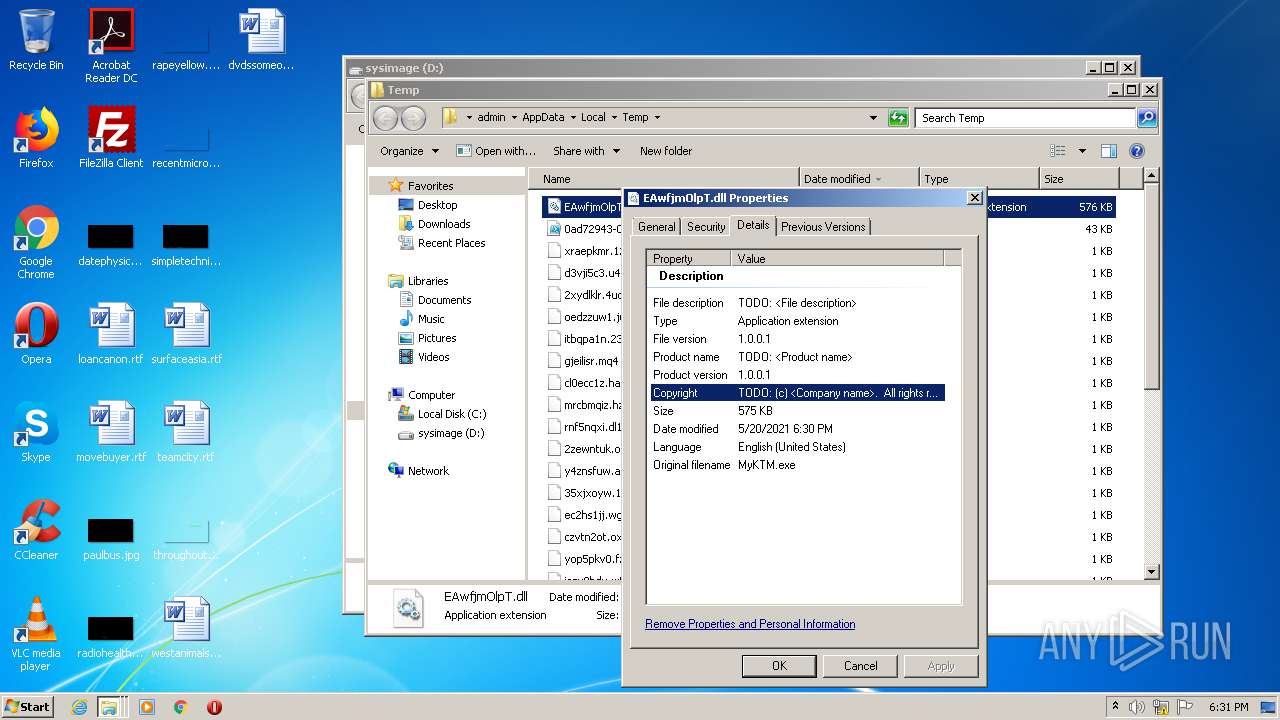Select the loancanon.rtf desktop file

pos(111,334)
